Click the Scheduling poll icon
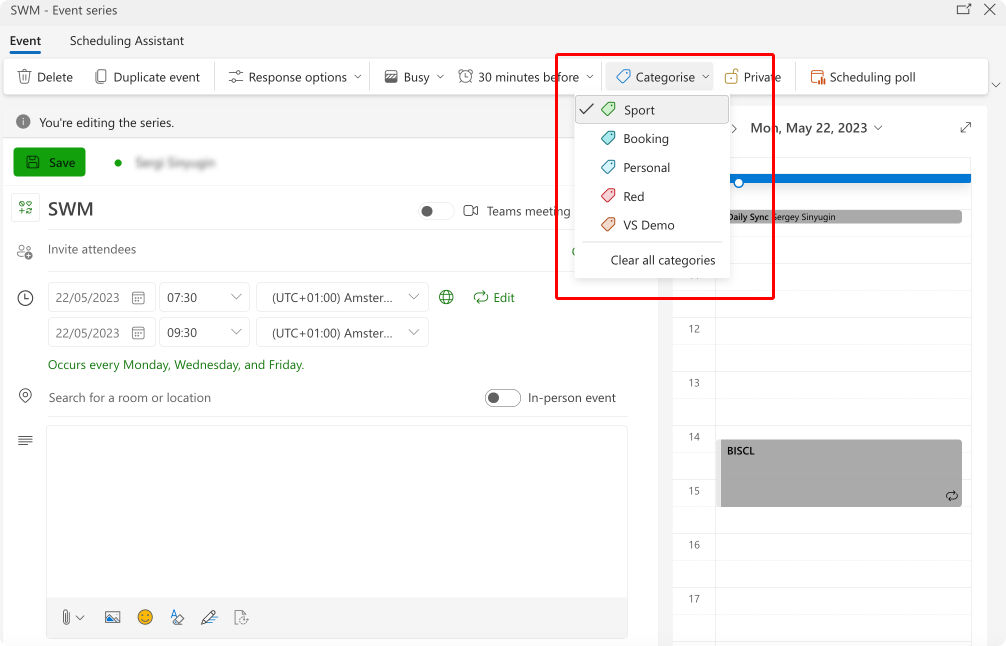 817,77
